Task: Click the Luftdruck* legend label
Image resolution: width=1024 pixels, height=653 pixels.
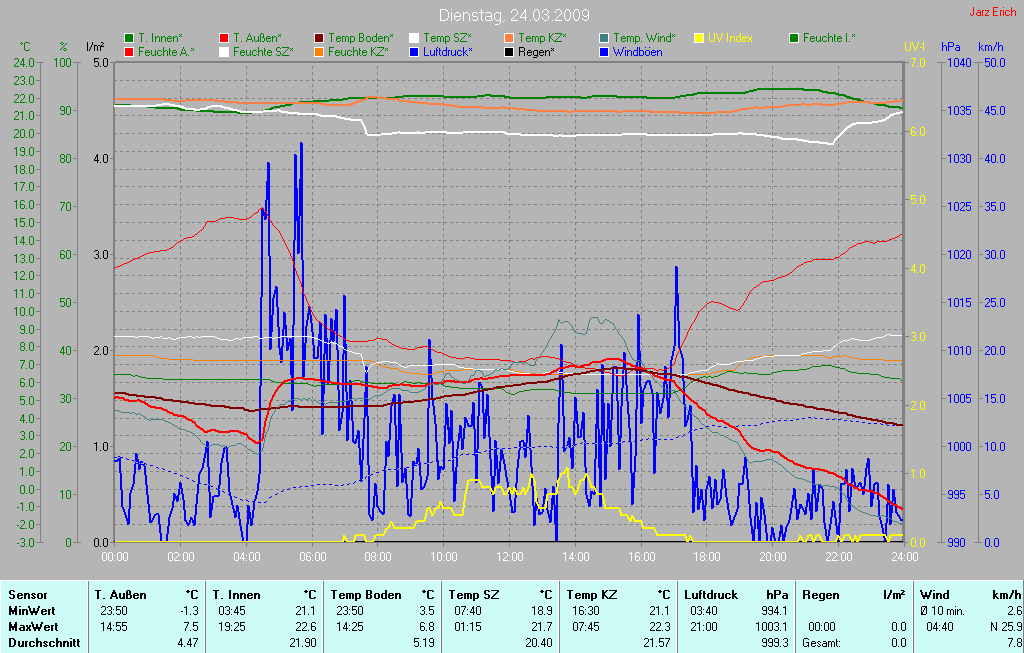Action: pos(448,52)
